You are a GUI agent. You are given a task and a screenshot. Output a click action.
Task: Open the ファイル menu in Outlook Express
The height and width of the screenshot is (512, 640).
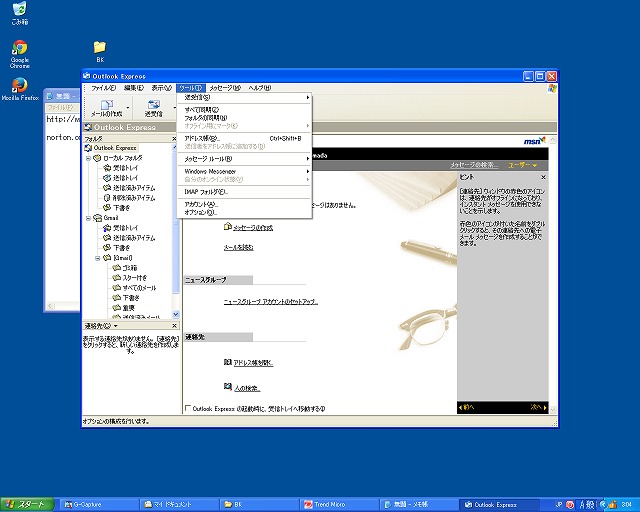pos(103,88)
